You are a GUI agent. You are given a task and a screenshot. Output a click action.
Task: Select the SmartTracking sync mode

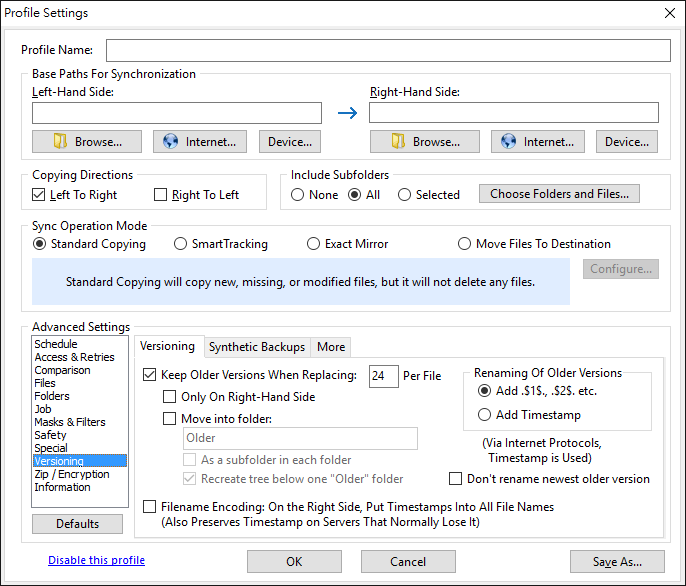pyautogui.click(x=181, y=244)
